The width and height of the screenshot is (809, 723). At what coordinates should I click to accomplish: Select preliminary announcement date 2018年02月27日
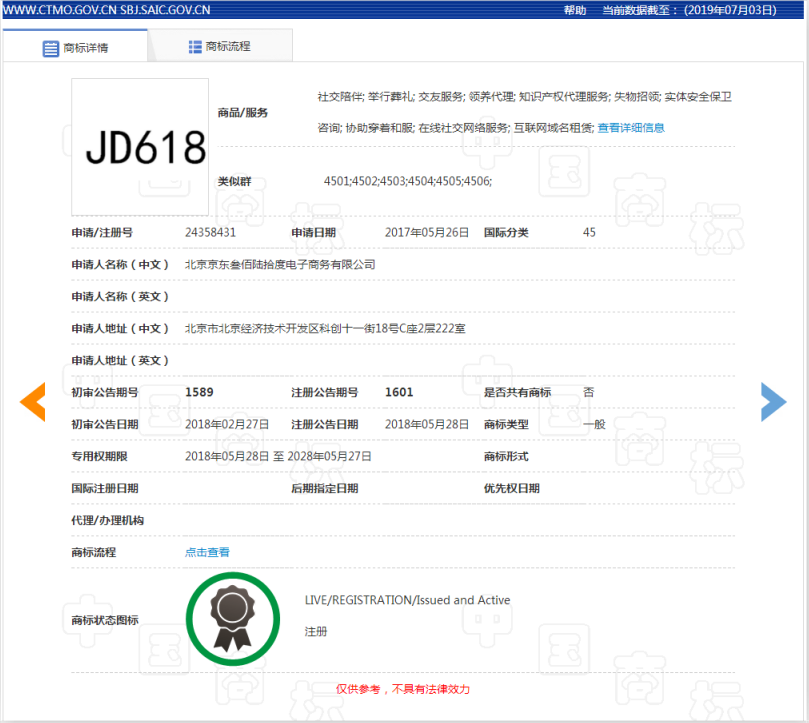click(x=227, y=425)
